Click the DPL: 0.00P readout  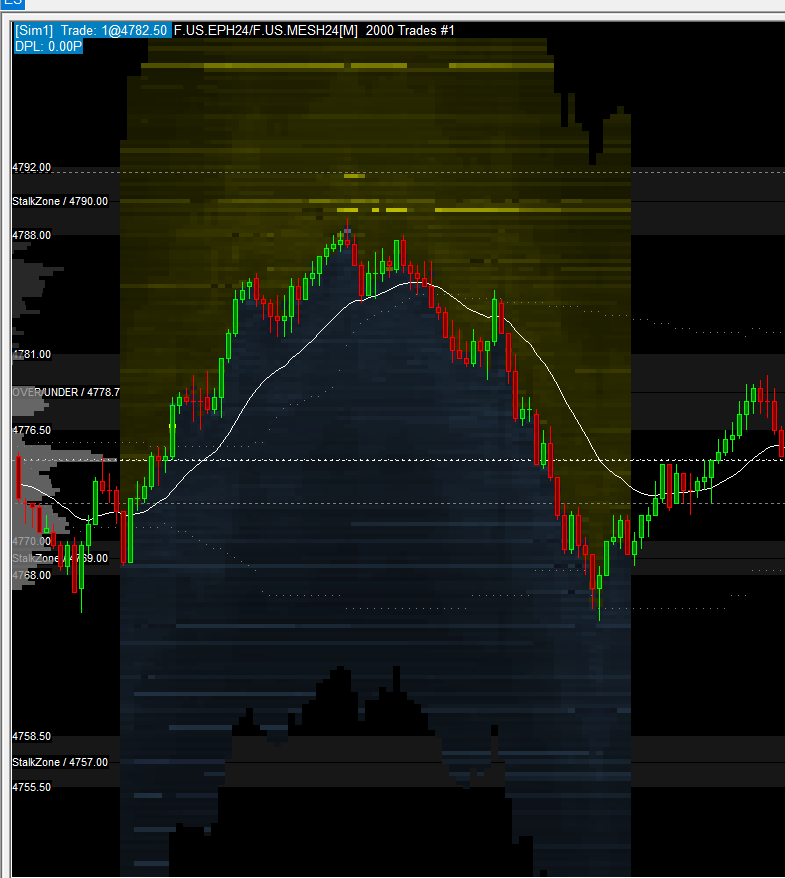pyautogui.click(x=49, y=46)
